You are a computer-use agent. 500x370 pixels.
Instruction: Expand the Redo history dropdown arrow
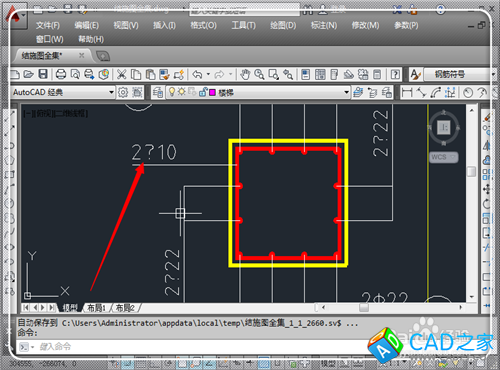pos(230,74)
